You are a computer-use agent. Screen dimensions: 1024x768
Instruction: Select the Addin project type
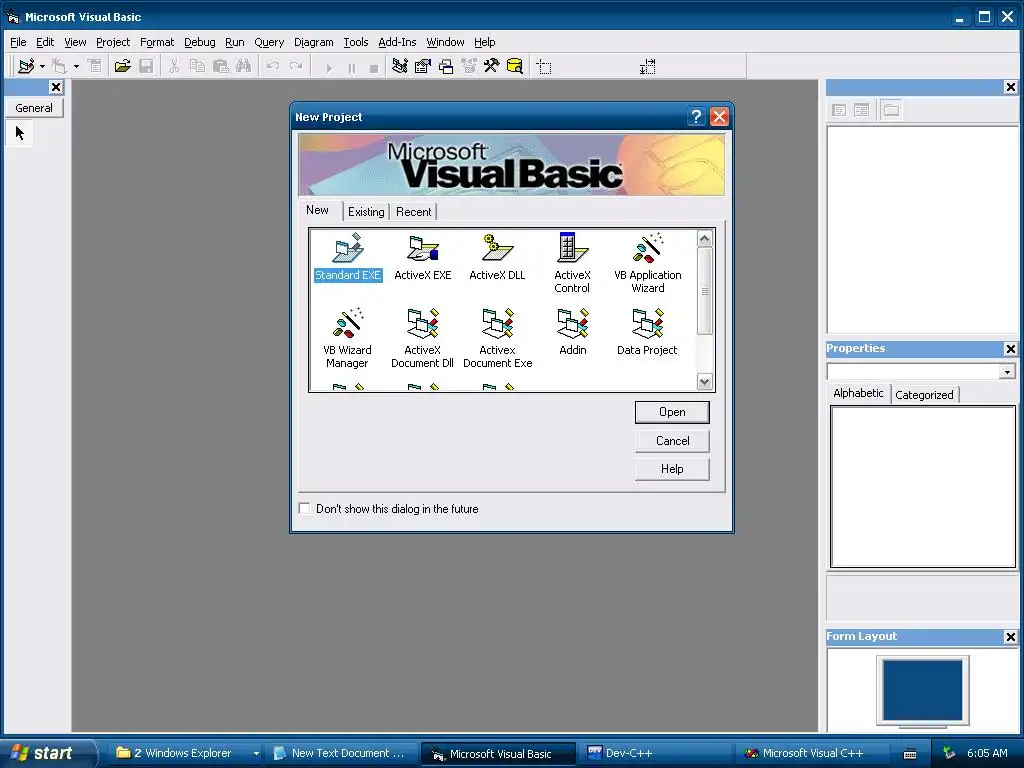tap(573, 333)
